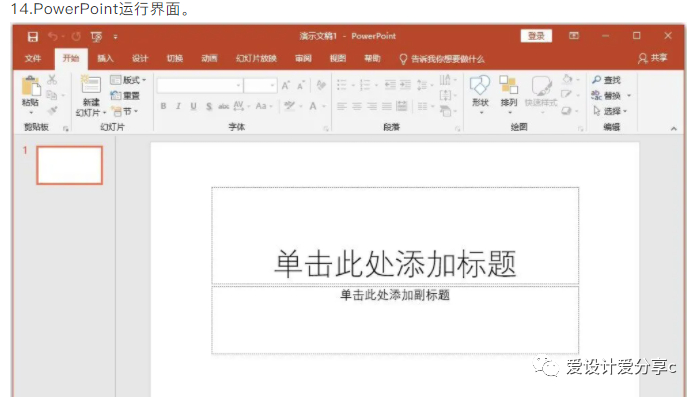Screen dimensions: 699x397
Task: Toggle Align Right paragraph
Action: pos(372,106)
